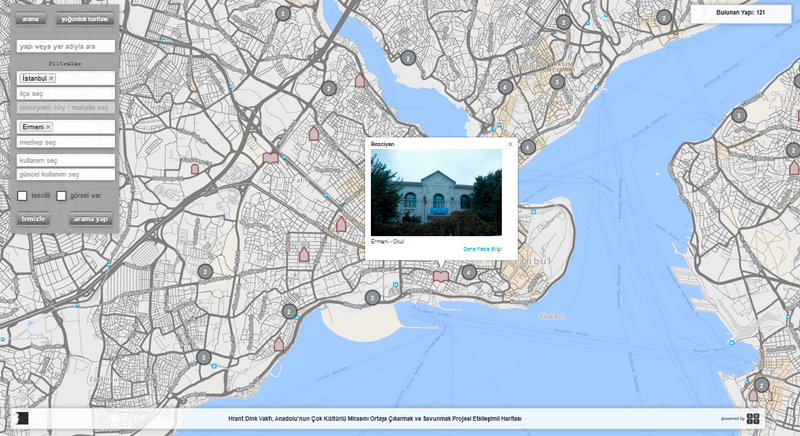Click the Bulunan Yapı: 121 counter
The height and width of the screenshot is (436, 800).
(x=740, y=13)
